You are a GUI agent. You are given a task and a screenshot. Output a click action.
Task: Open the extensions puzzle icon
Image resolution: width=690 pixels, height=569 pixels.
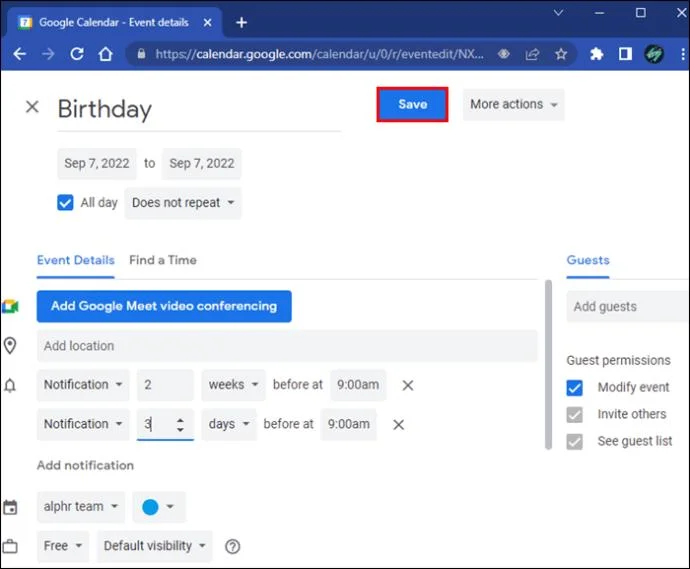coord(596,54)
